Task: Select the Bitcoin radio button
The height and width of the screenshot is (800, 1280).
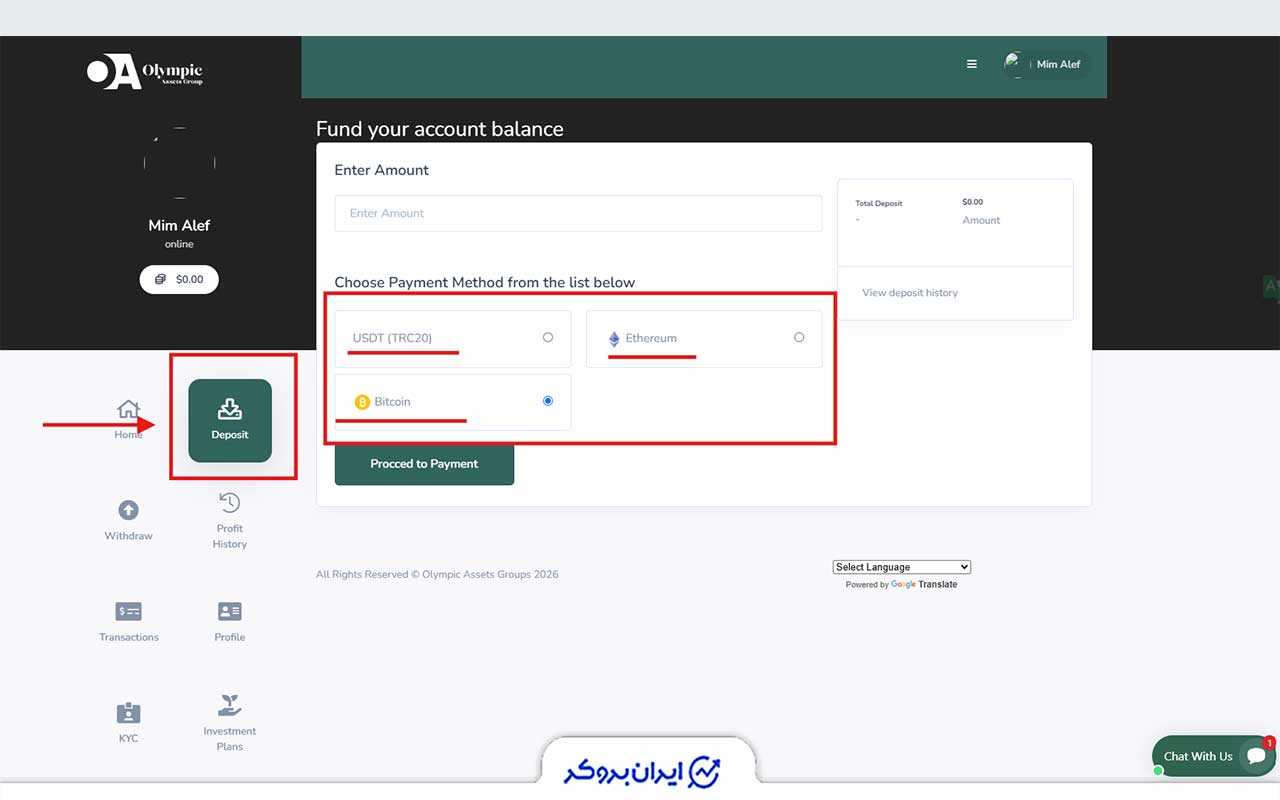Action: tap(548, 401)
